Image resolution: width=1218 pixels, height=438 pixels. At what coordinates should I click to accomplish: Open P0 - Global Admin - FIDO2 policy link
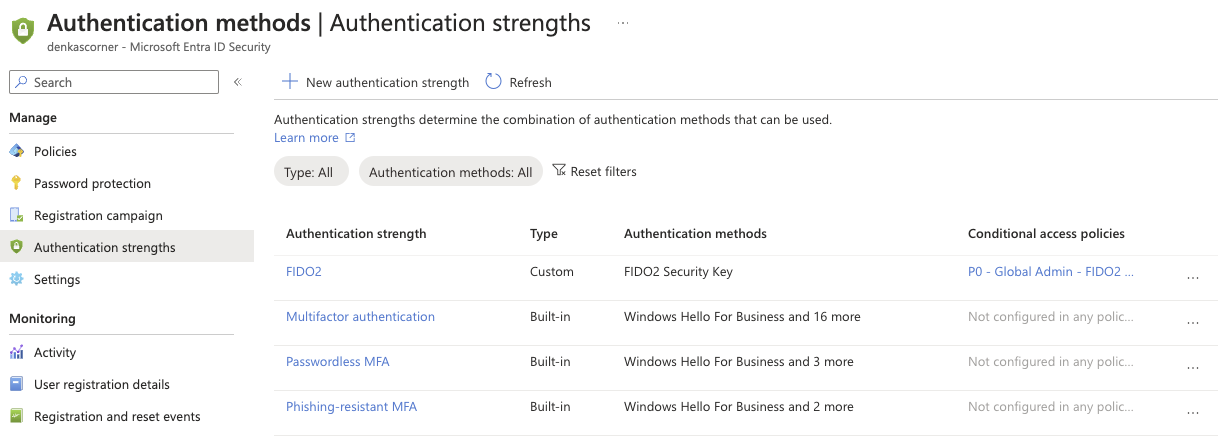pyautogui.click(x=1051, y=272)
